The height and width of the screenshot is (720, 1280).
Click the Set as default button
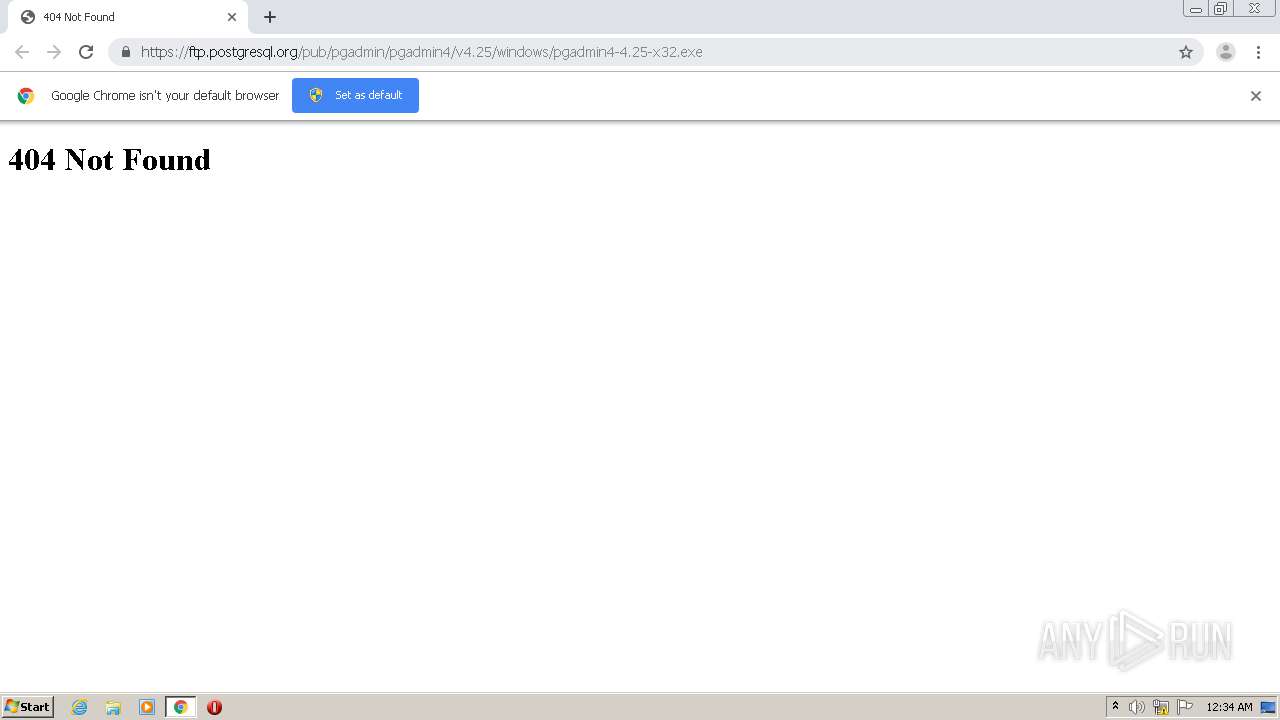click(x=355, y=95)
